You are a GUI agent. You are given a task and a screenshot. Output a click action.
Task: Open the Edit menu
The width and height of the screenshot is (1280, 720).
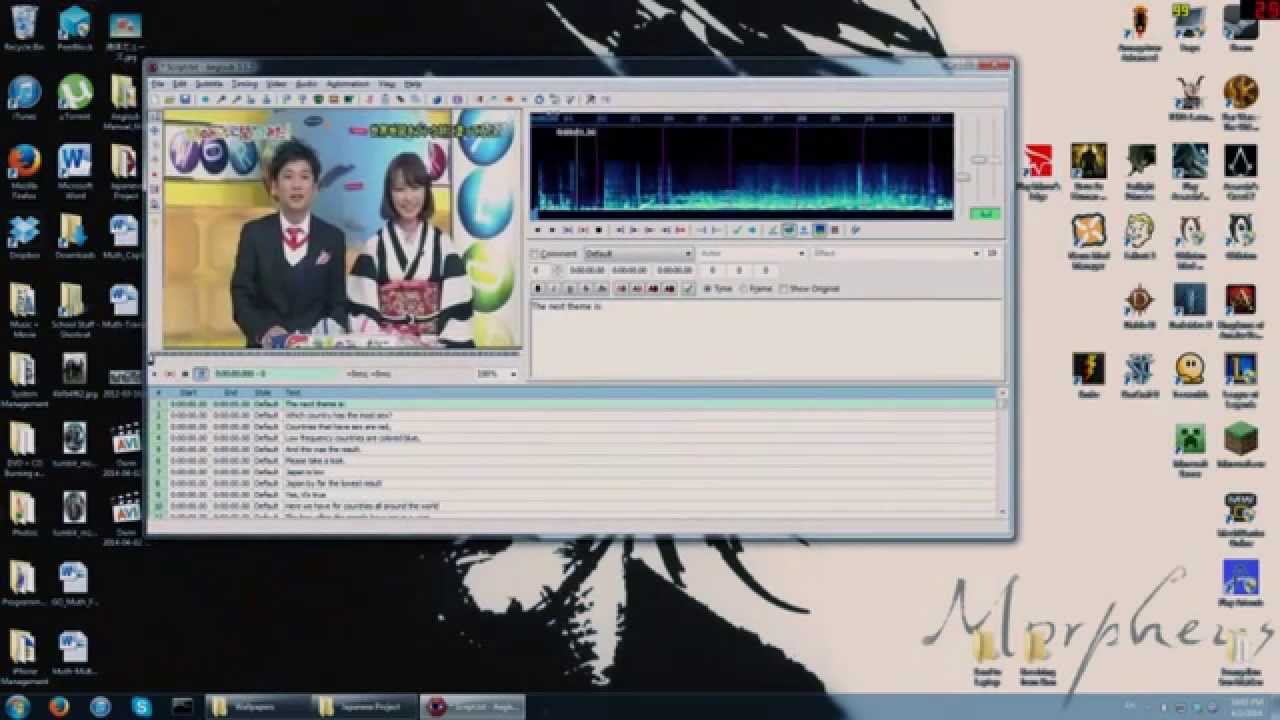point(180,84)
